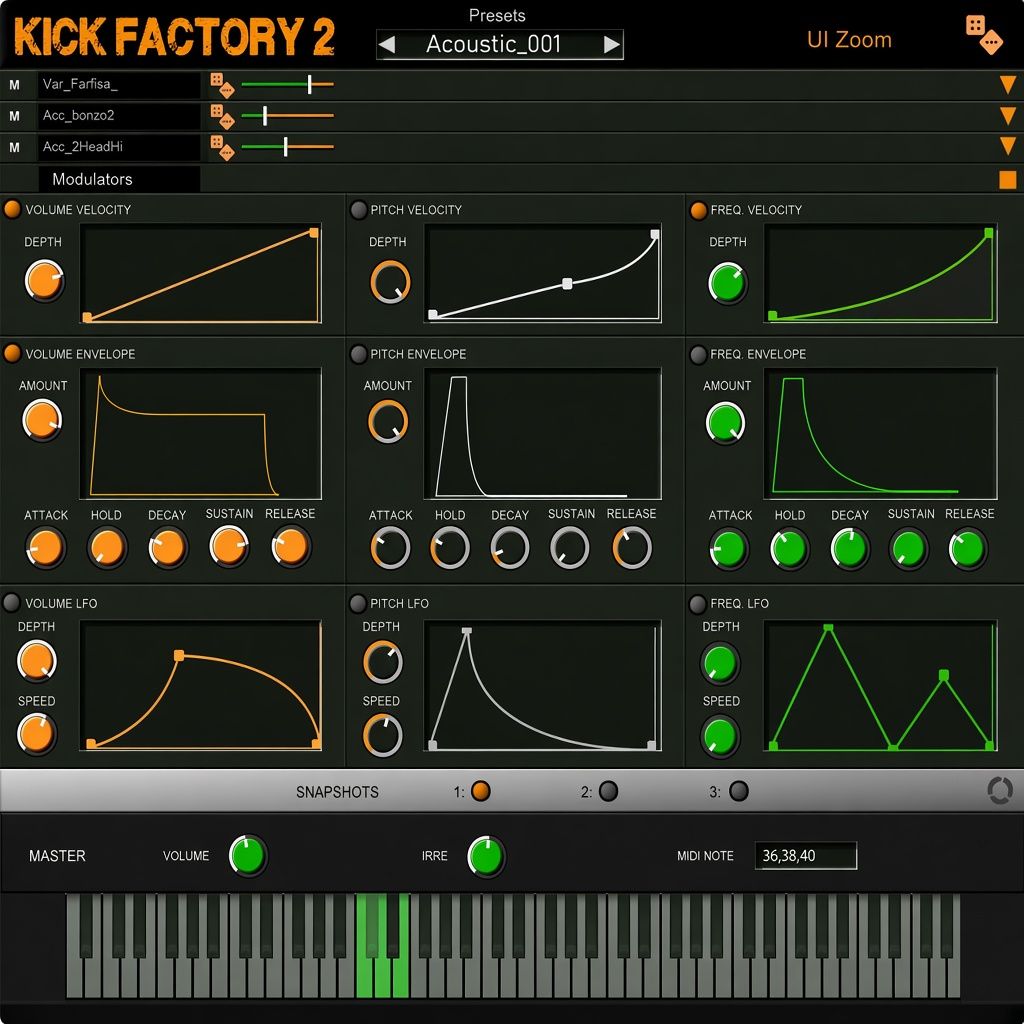Mute the Acc_2HeadHi layer
This screenshot has width=1024, height=1024.
click(x=14, y=148)
